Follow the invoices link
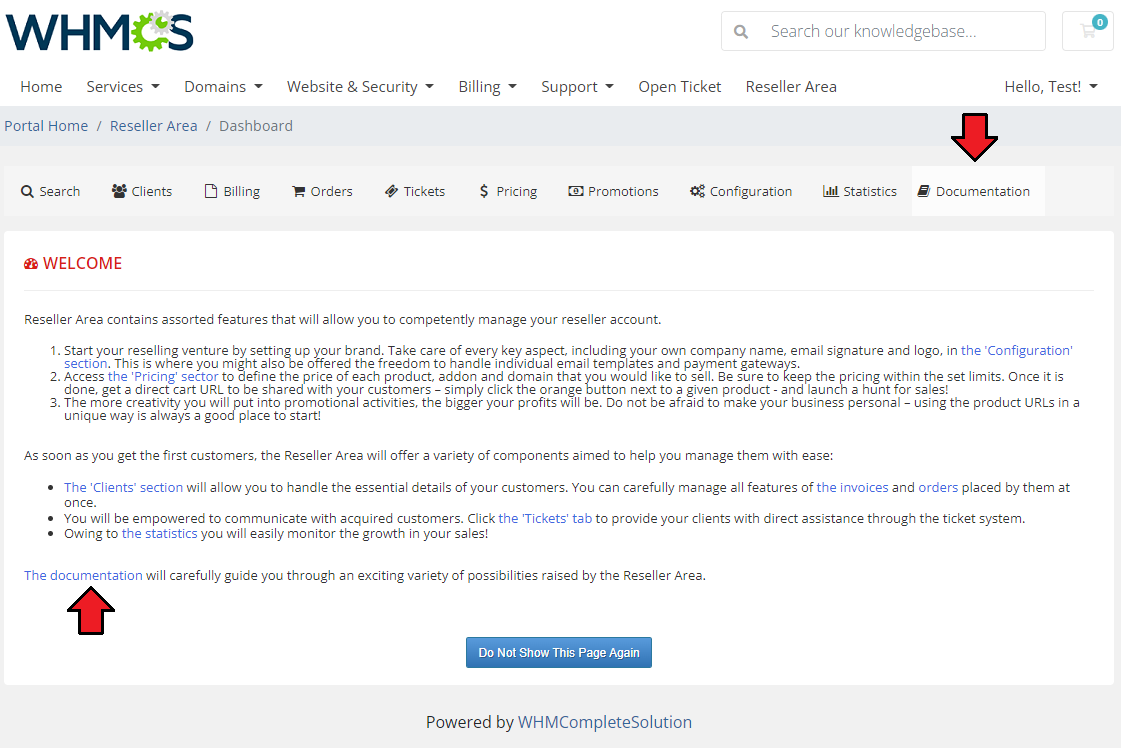The image size is (1126, 748). tap(852, 487)
